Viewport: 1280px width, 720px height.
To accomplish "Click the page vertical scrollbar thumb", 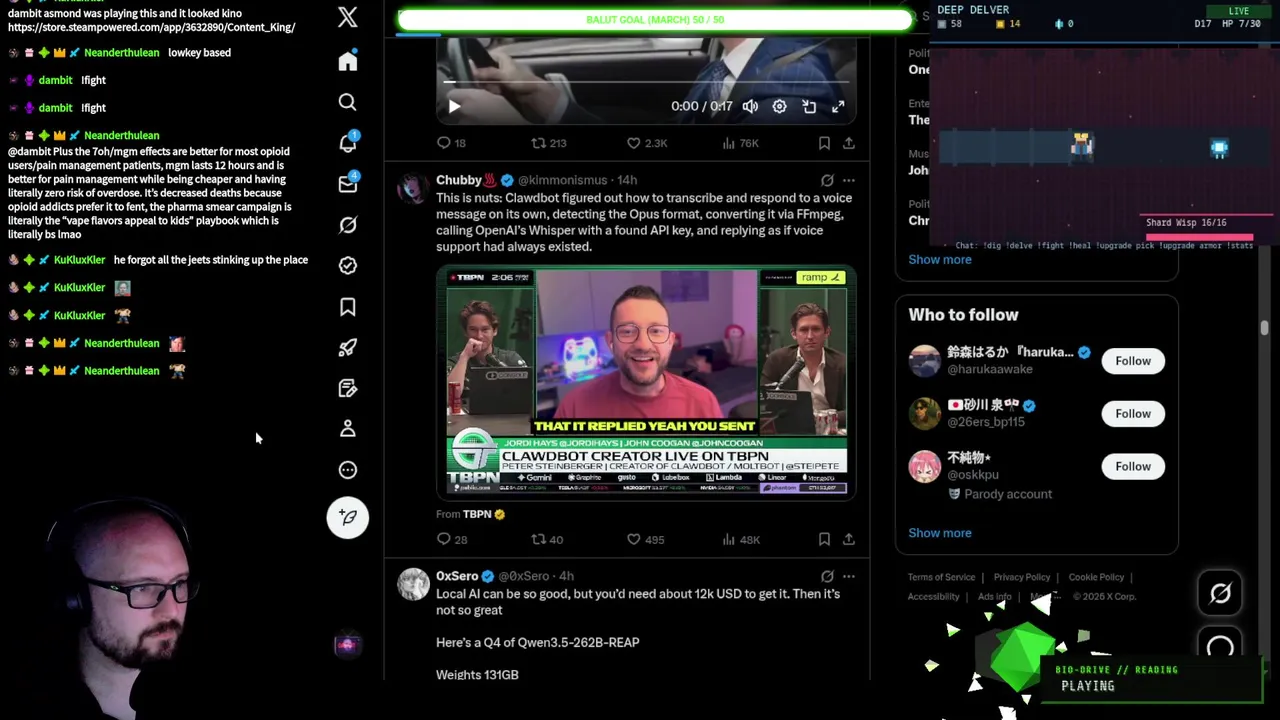I will pos(1264,328).
